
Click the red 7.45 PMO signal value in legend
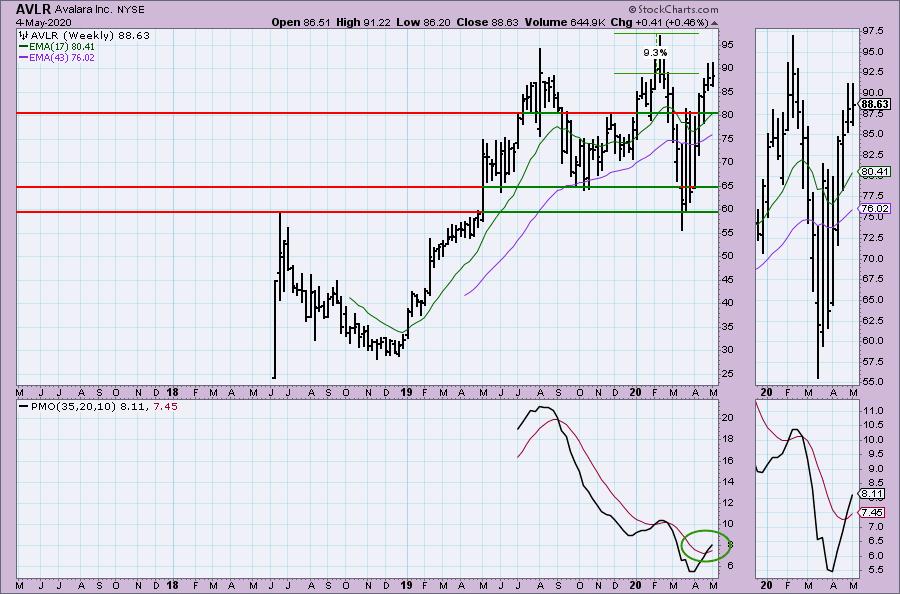[166, 406]
